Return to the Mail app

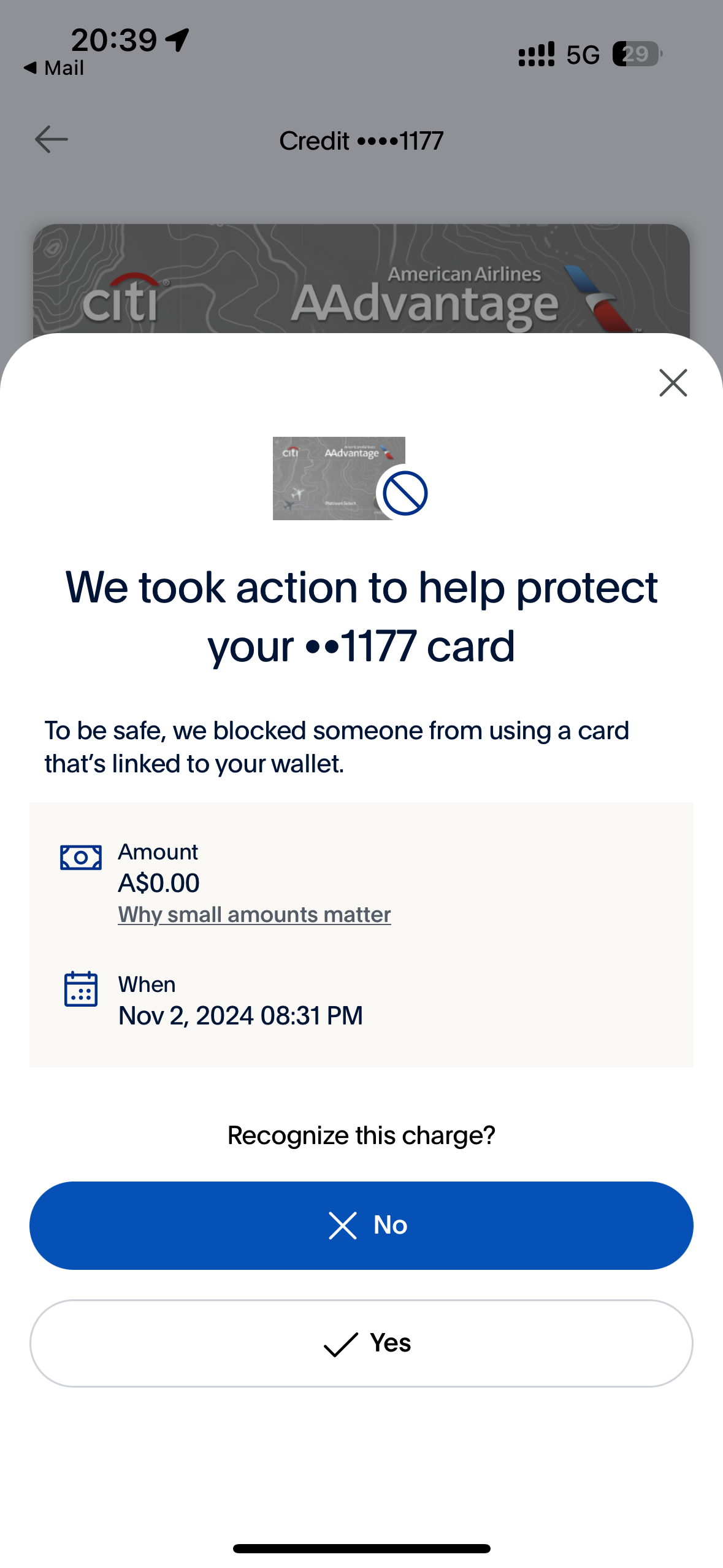54,68
